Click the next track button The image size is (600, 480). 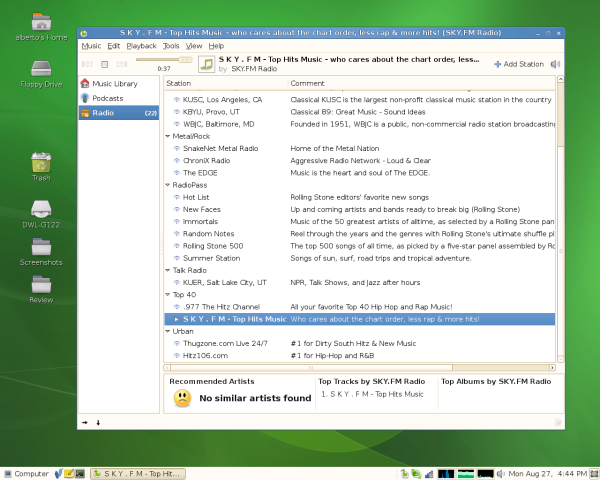tap(122, 64)
